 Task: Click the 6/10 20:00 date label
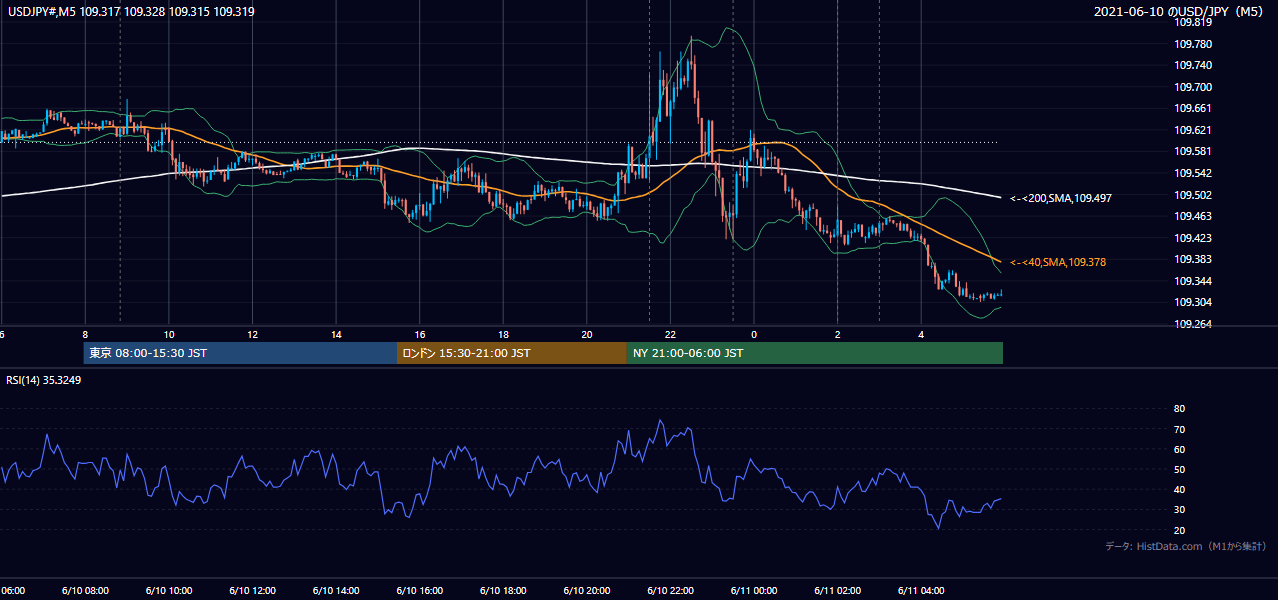point(587,590)
